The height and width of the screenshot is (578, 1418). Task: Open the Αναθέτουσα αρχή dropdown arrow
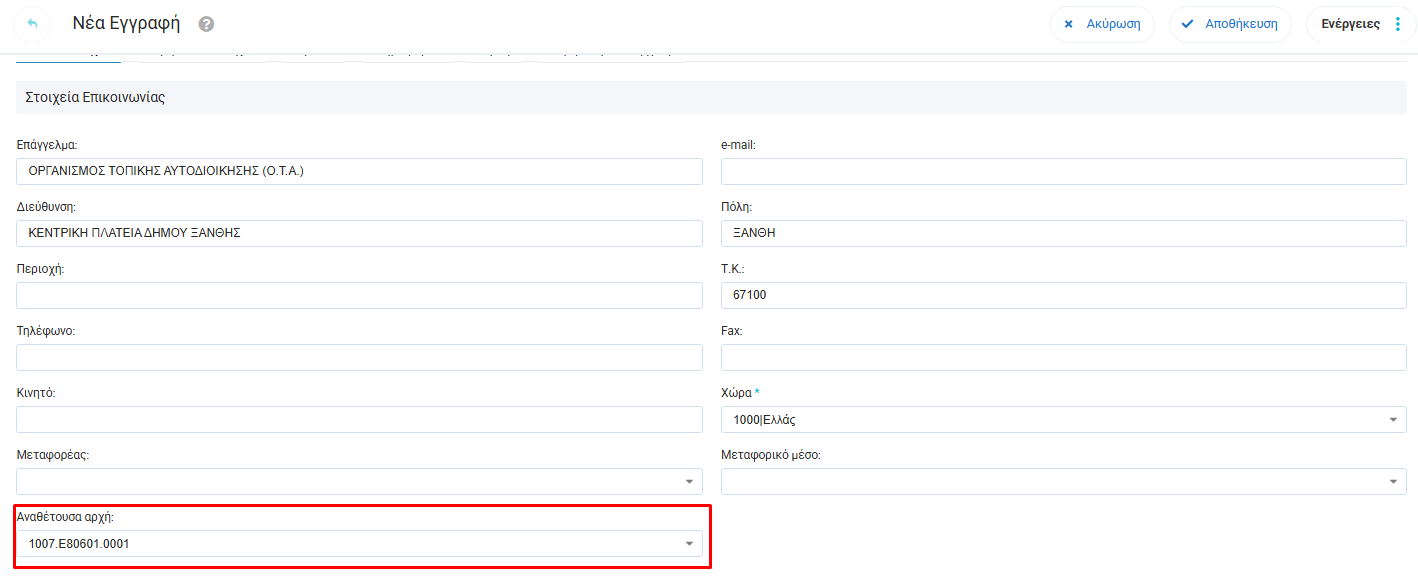[689, 544]
